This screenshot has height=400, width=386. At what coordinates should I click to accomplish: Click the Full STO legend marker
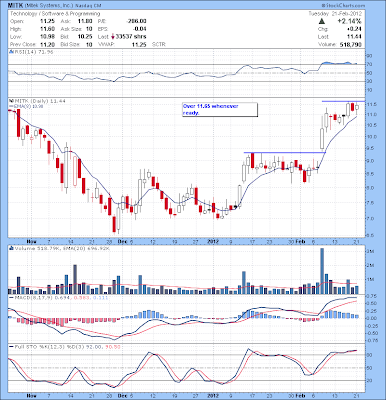pyautogui.click(x=11, y=347)
